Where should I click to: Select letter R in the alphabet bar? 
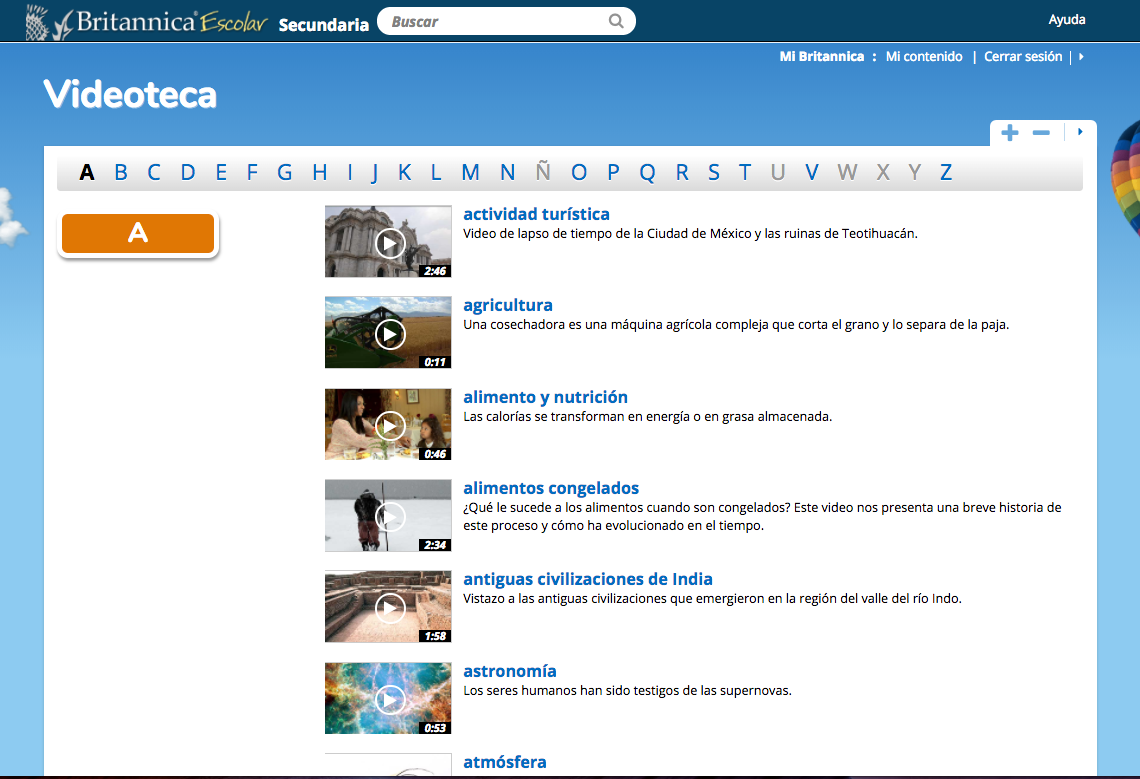click(682, 172)
